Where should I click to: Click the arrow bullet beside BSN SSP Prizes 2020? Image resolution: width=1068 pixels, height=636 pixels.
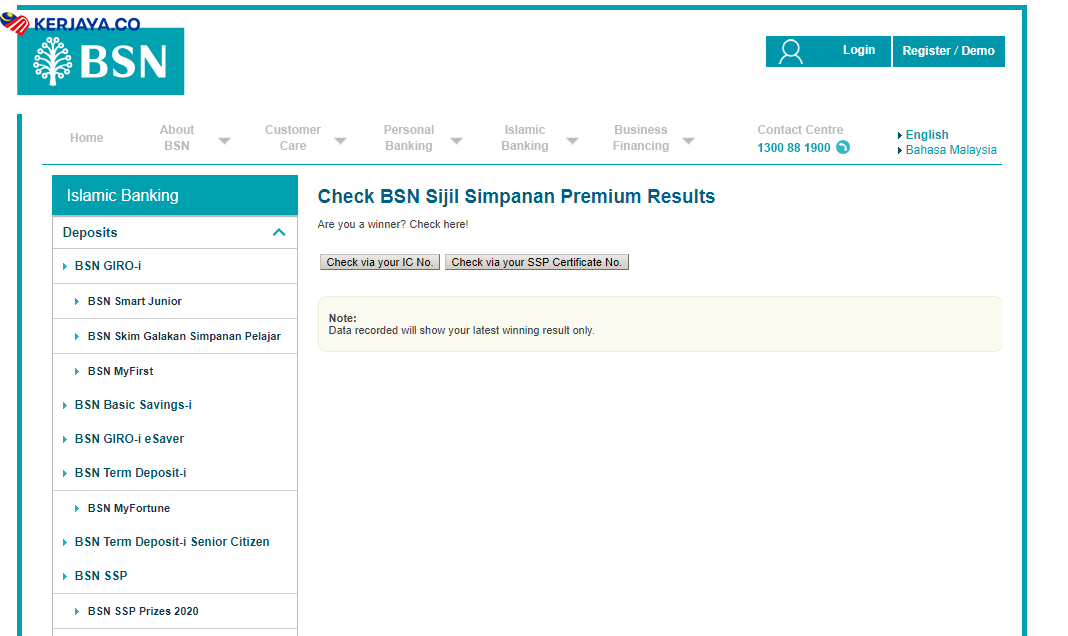(x=77, y=611)
